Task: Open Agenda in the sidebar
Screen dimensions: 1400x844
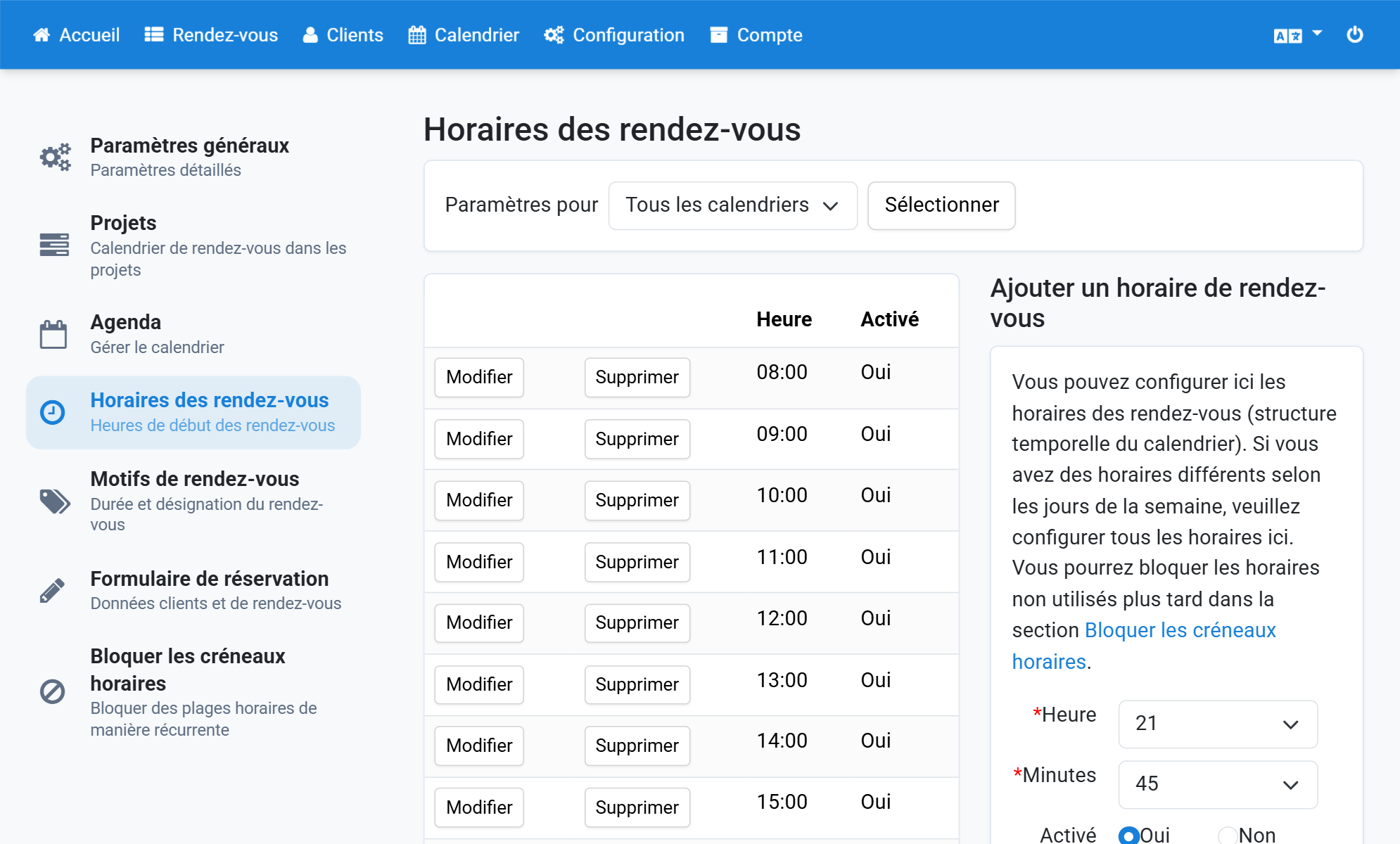Action: click(x=193, y=334)
